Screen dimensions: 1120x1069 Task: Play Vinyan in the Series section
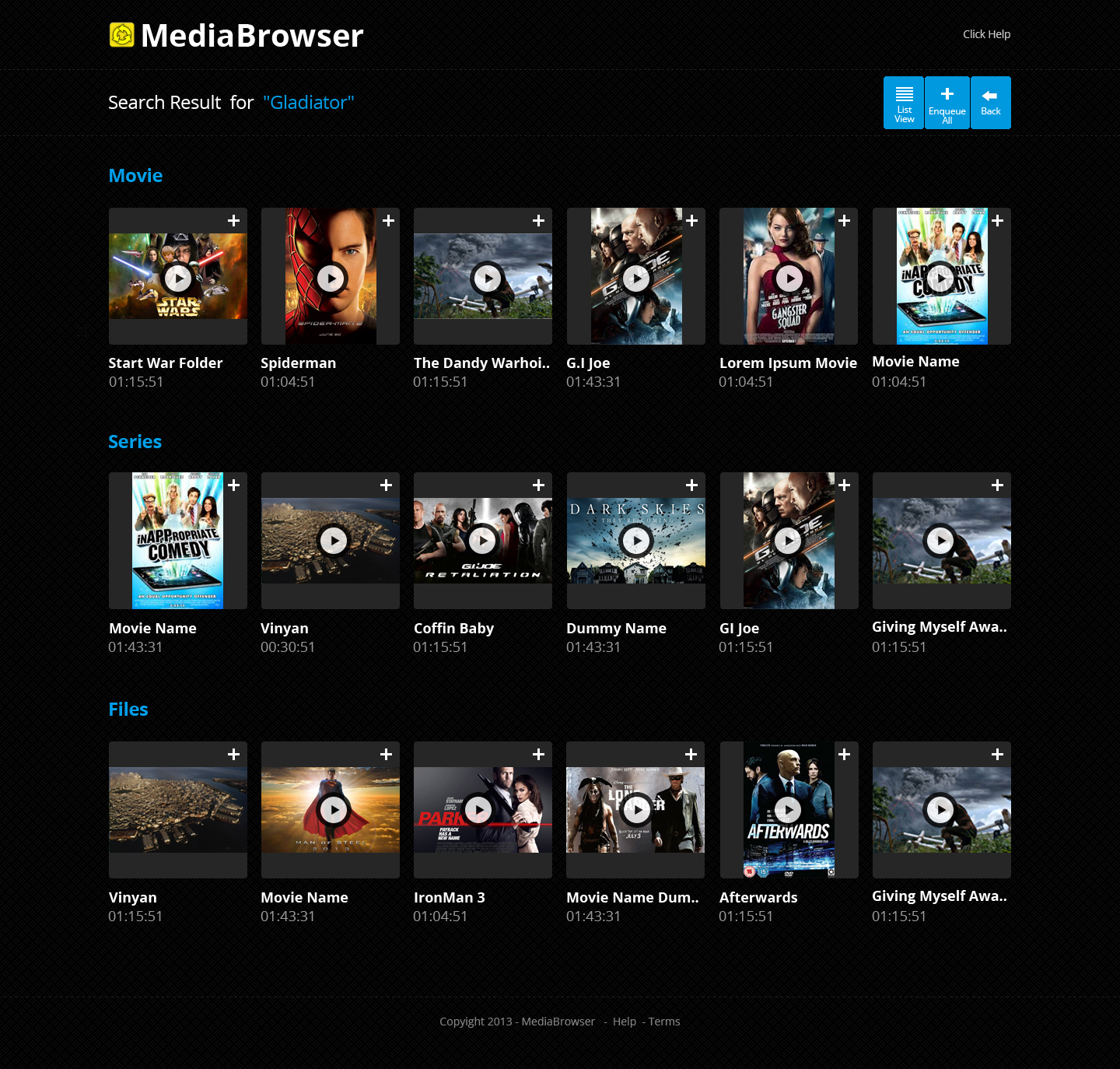point(334,541)
